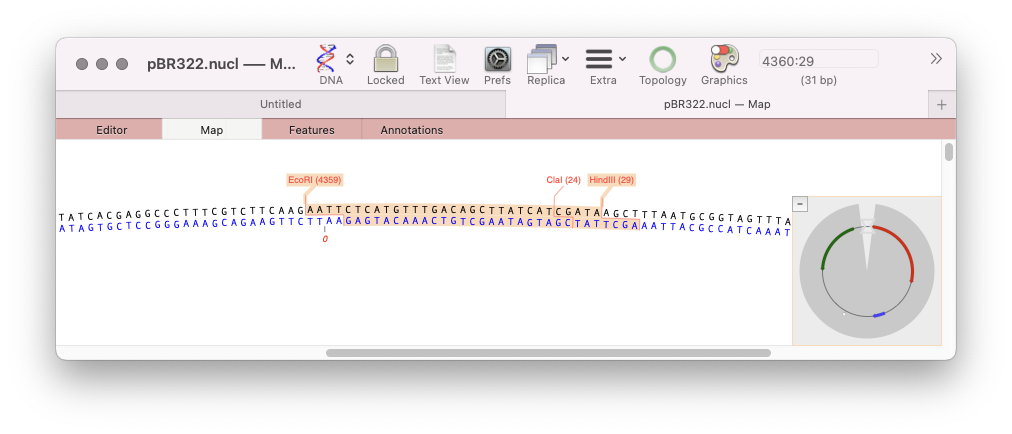
Task: Select the Untitled document tab
Action: click(x=280, y=104)
